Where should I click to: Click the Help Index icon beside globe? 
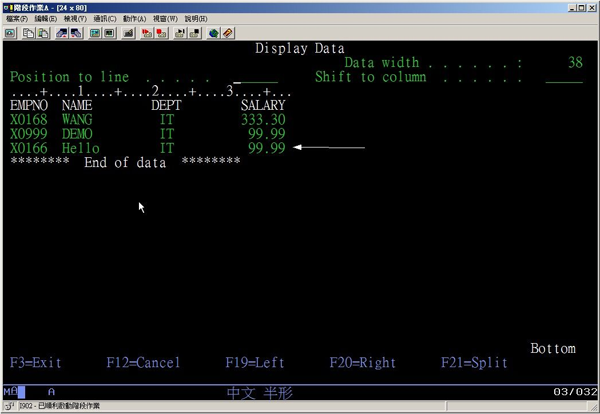click(229, 33)
